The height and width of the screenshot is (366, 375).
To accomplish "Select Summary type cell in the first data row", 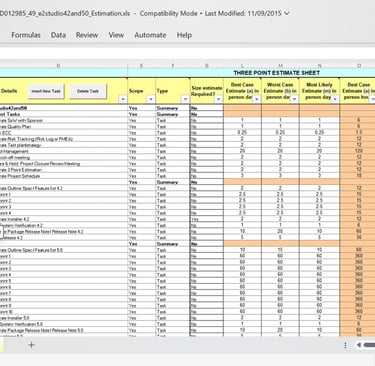I will pyautogui.click(x=172, y=108).
